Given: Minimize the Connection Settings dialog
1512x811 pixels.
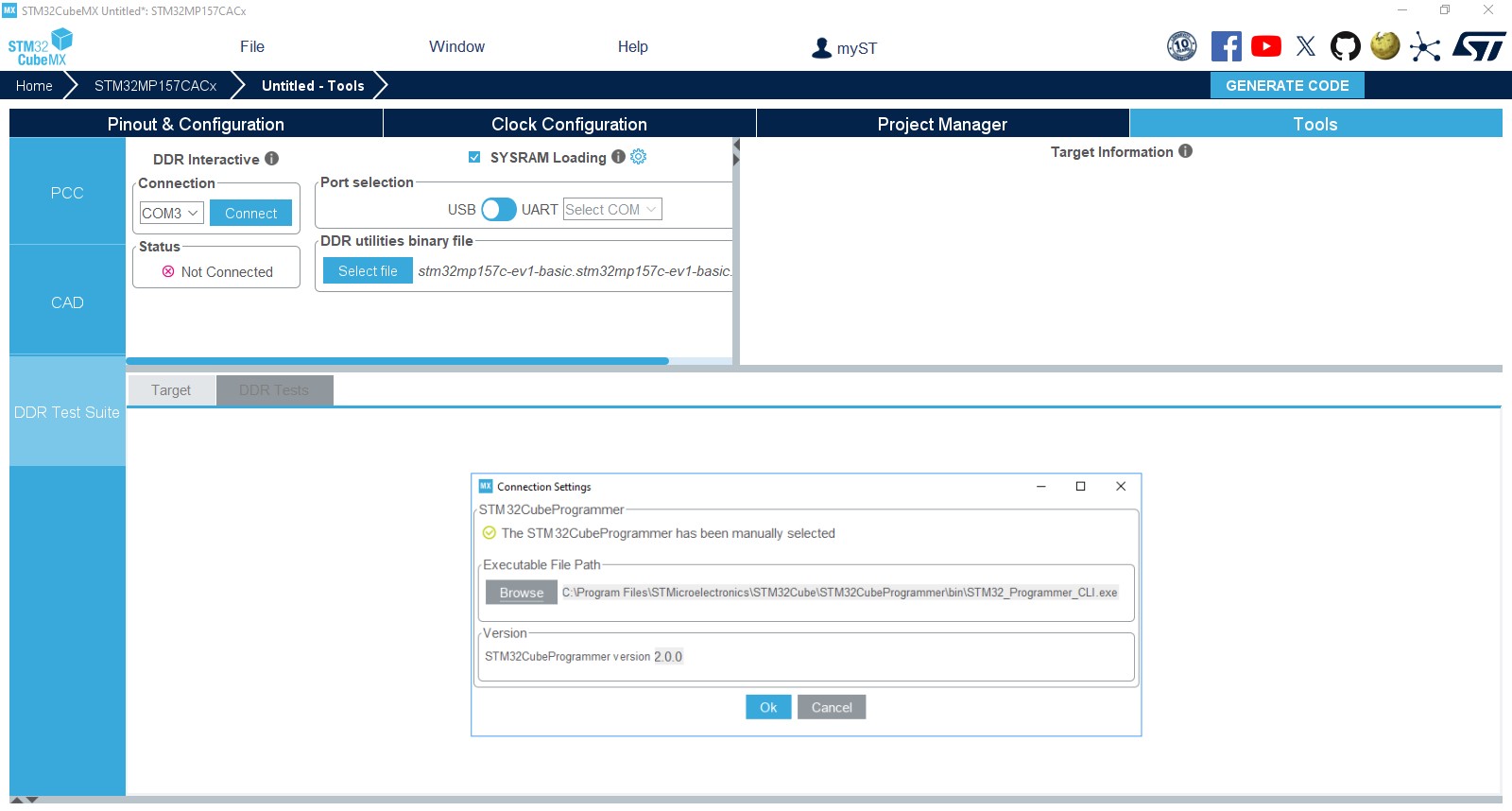Looking at the screenshot, I should pyautogui.click(x=1040, y=486).
